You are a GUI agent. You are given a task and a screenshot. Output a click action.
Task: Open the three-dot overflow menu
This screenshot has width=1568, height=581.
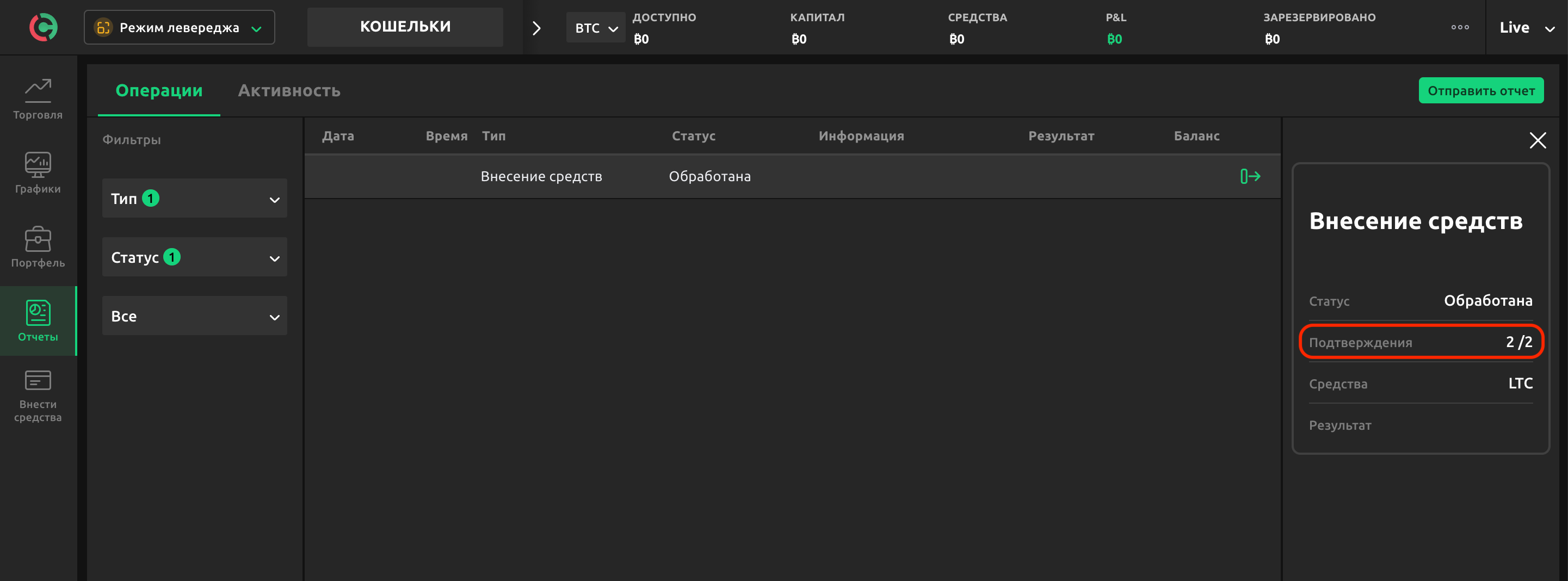point(1460,27)
